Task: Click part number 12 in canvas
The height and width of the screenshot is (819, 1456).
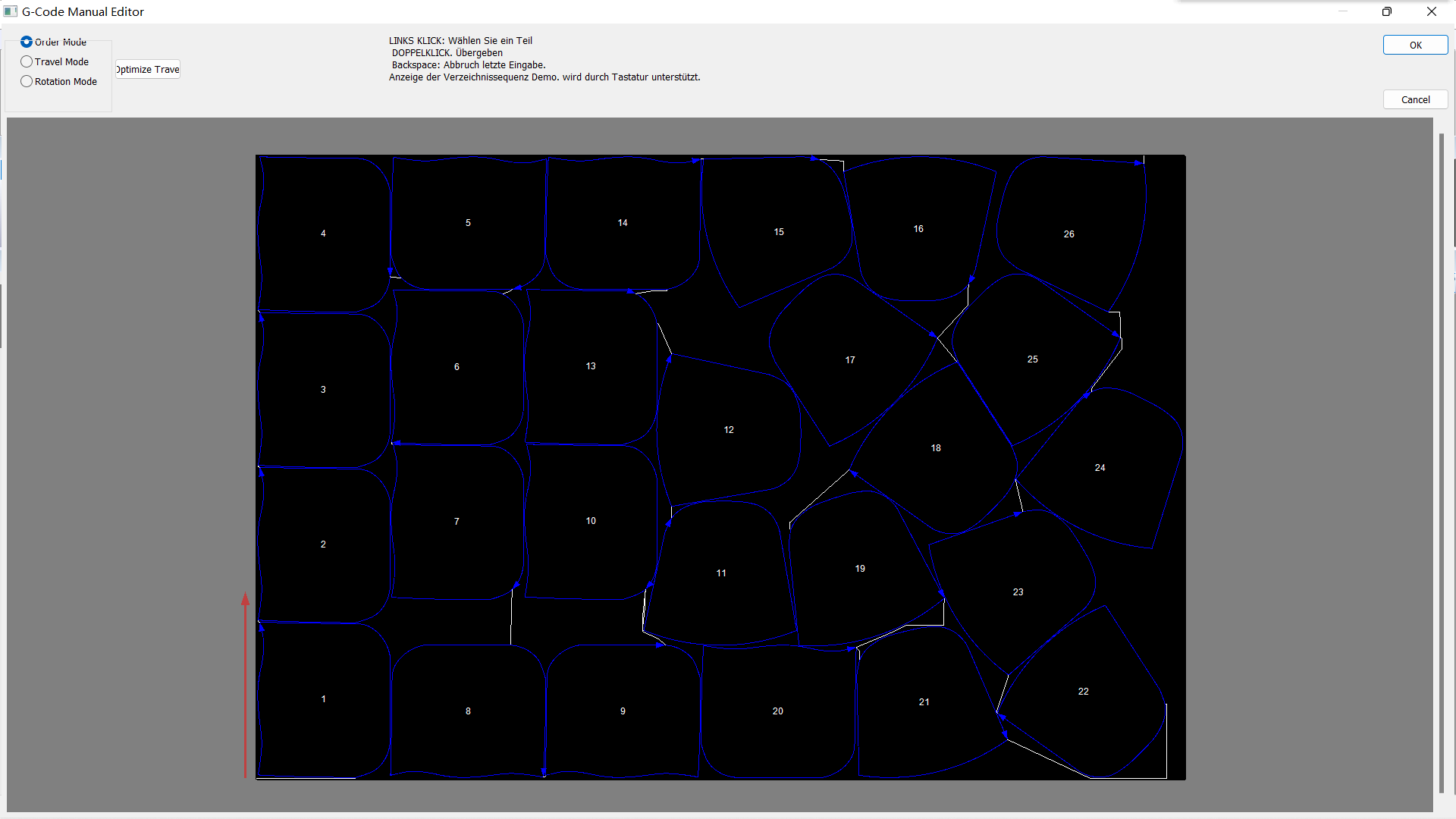Action: pos(727,430)
